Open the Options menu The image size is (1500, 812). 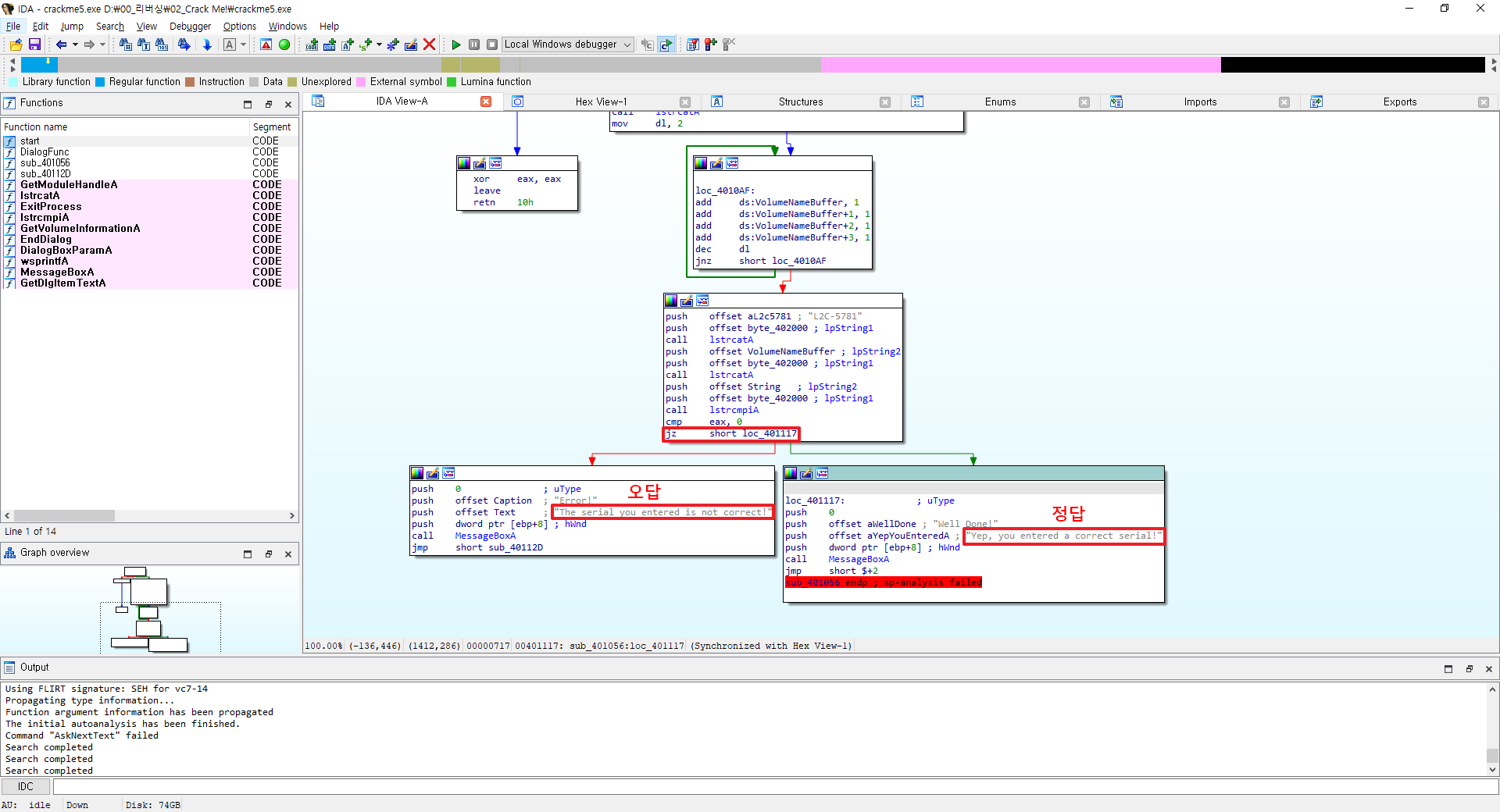240,26
